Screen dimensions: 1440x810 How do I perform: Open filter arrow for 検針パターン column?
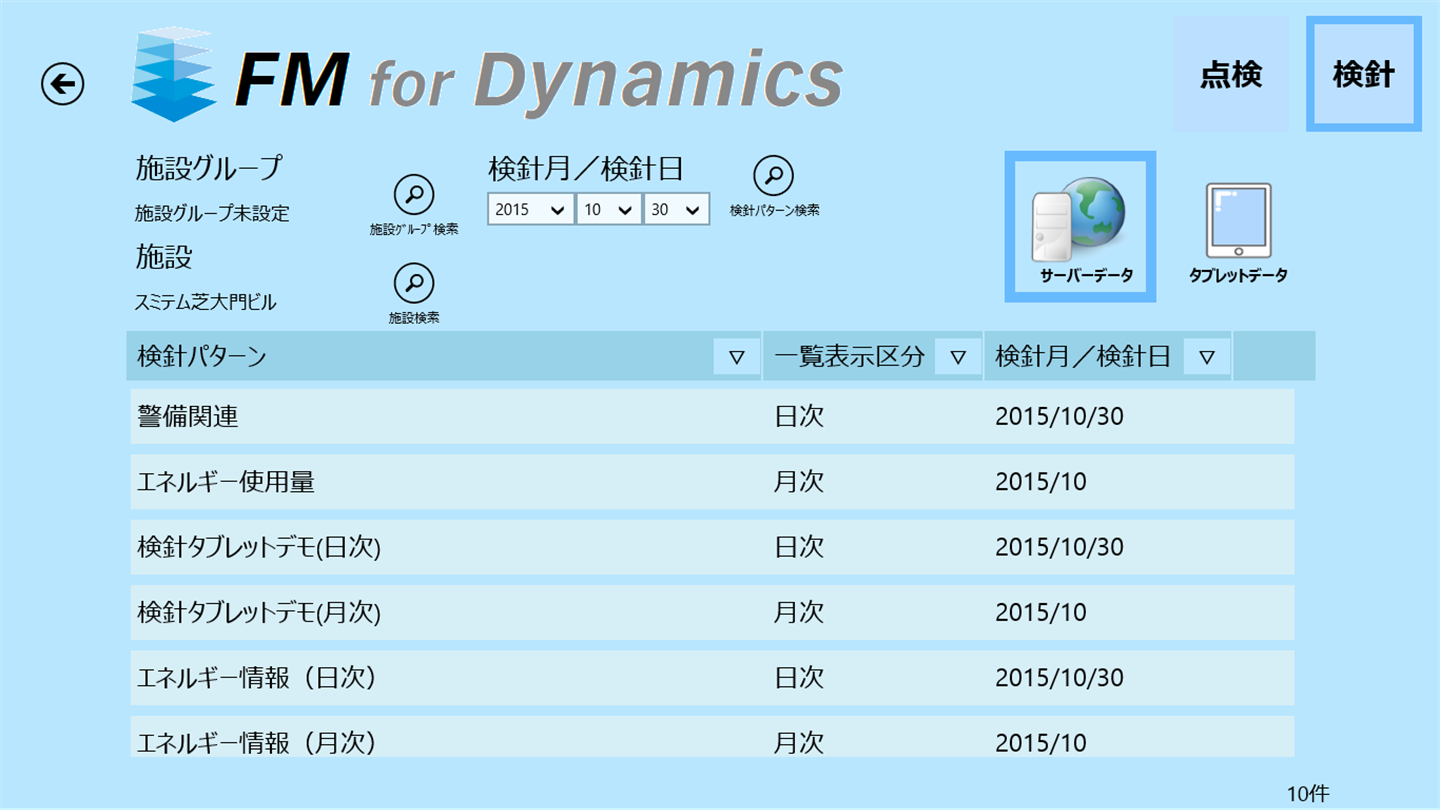737,357
